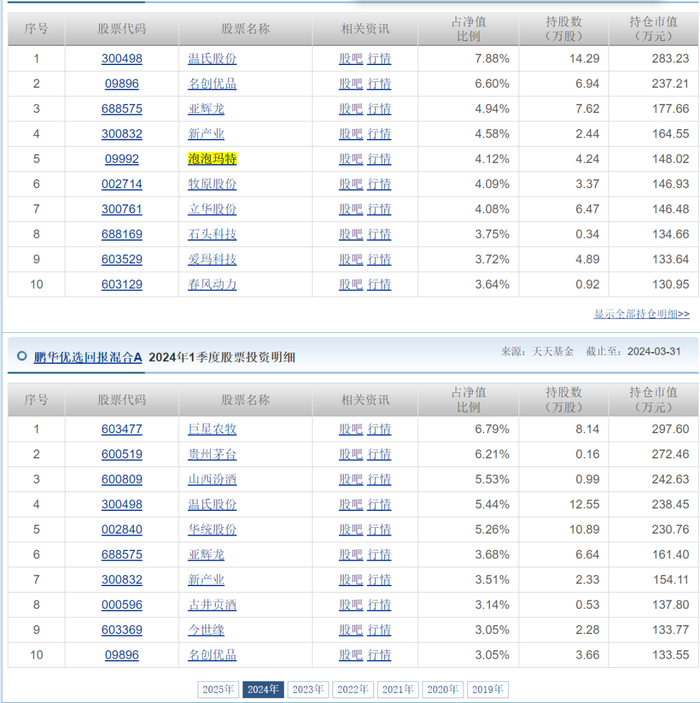Open 新产业 link in the 3.51% row
The height and width of the screenshot is (703, 700).
[x=206, y=580]
